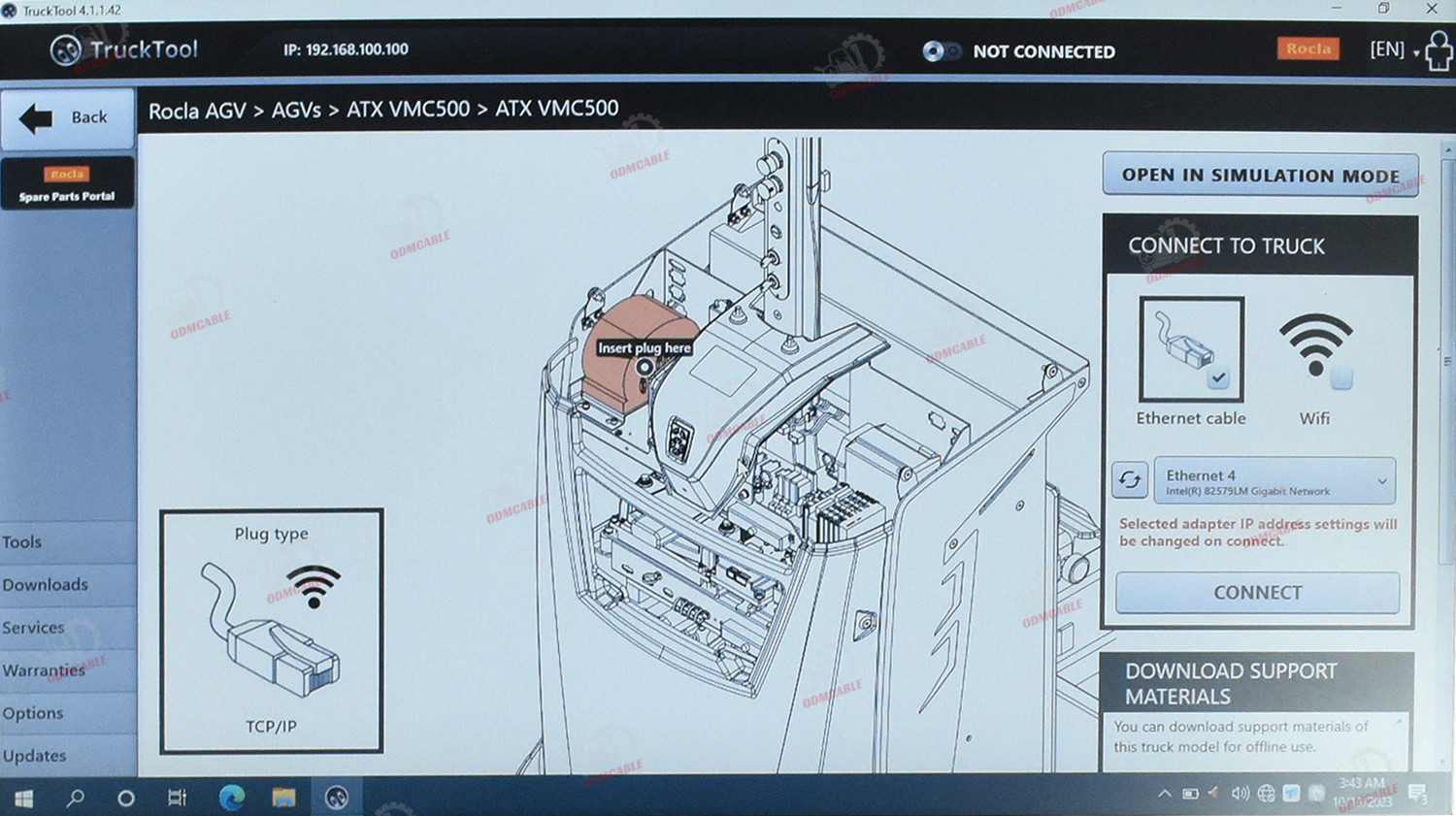Viewport: 1456px width, 816px height.
Task: Refresh the network adapter list
Action: pos(1130,480)
